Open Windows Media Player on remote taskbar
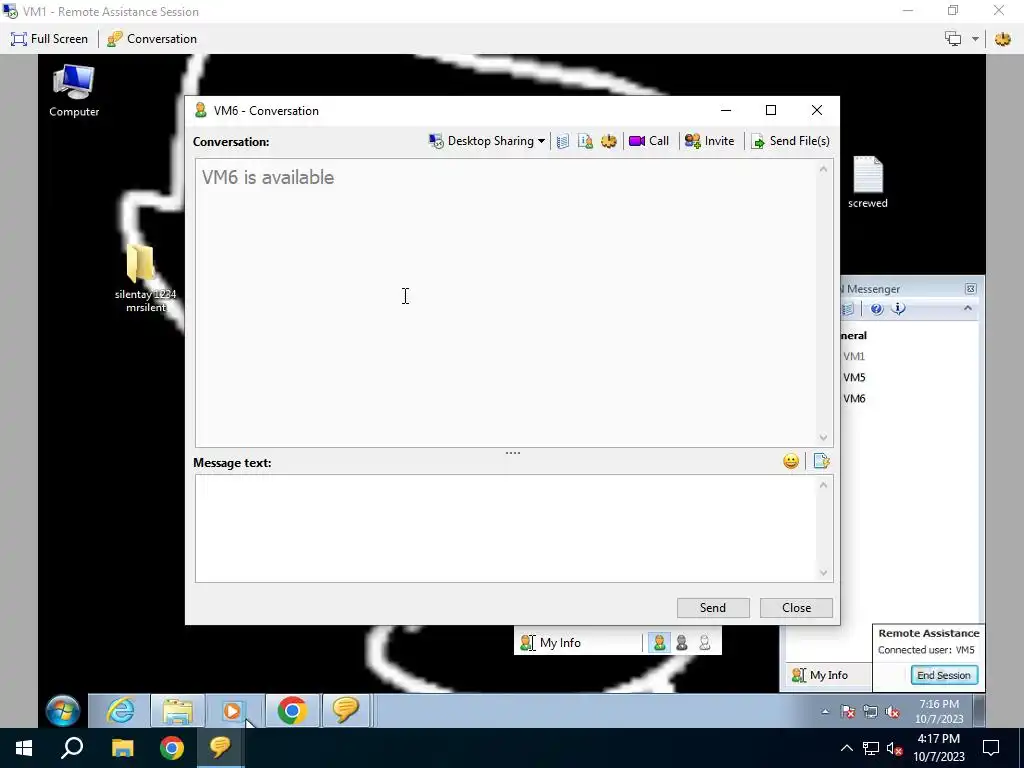 (x=232, y=711)
